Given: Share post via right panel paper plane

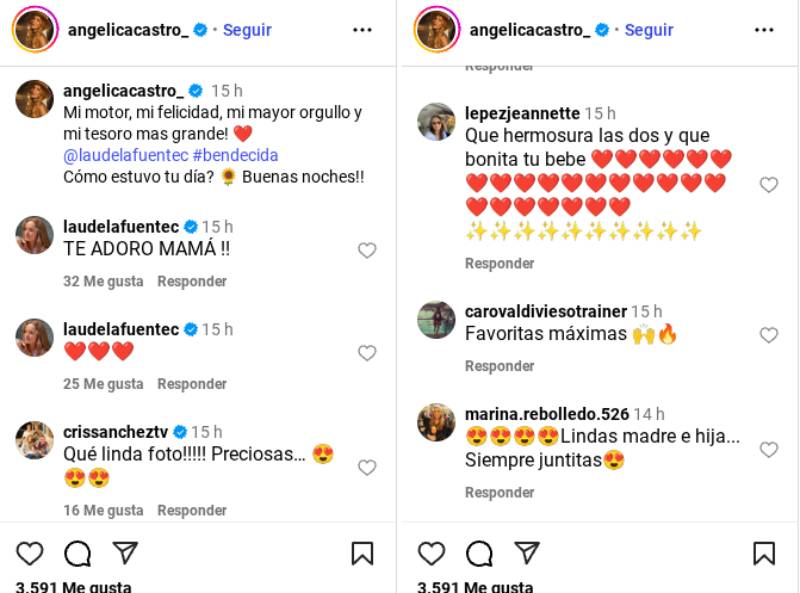Looking at the screenshot, I should click(527, 553).
